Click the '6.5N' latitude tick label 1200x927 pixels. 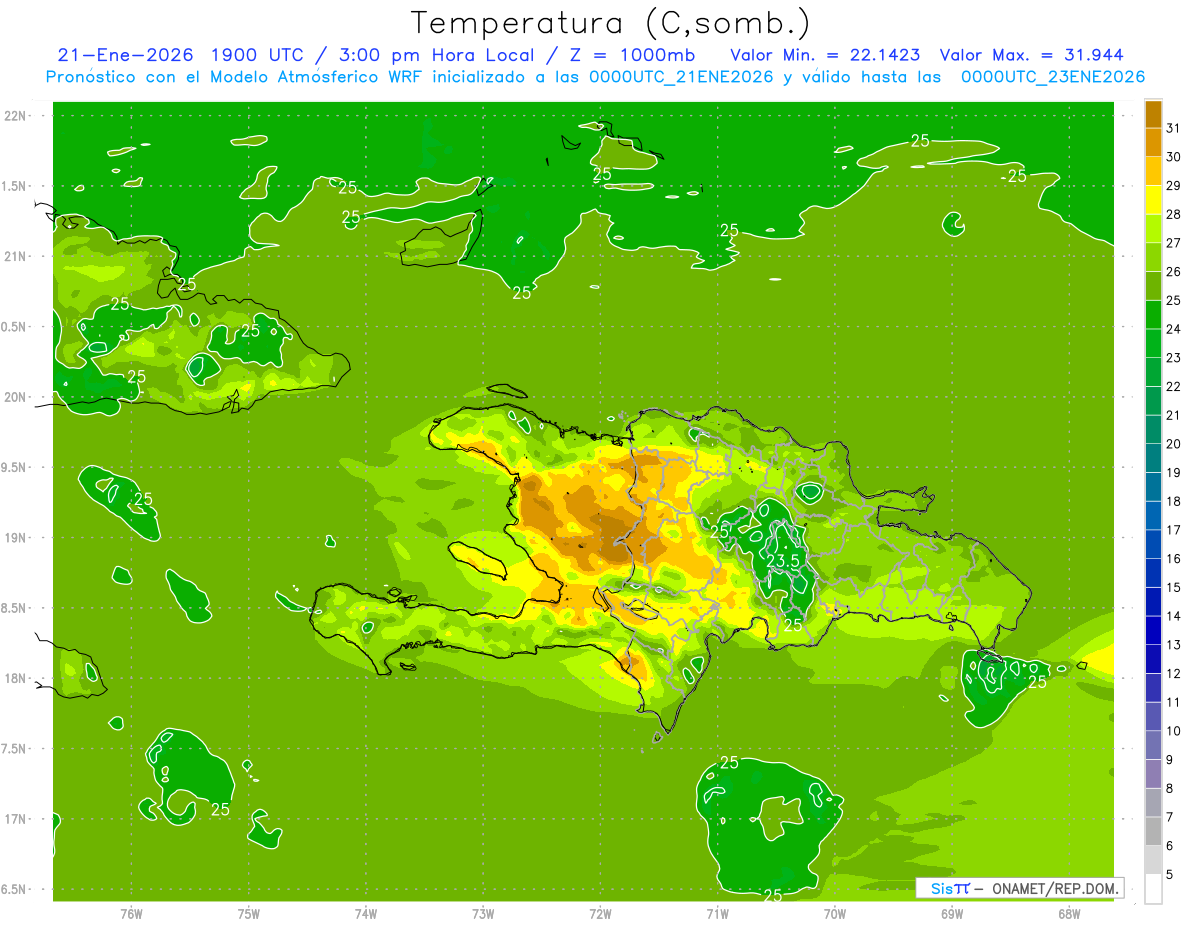(16, 890)
